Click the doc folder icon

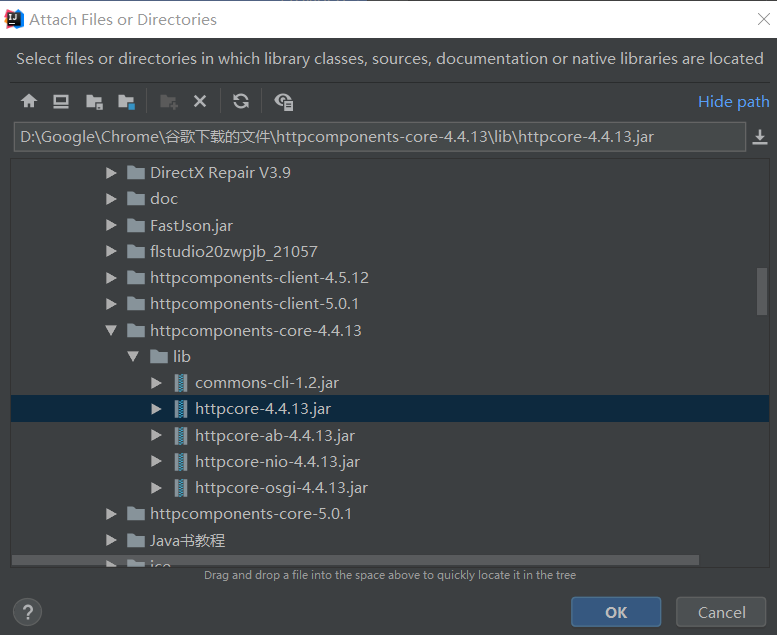point(136,199)
